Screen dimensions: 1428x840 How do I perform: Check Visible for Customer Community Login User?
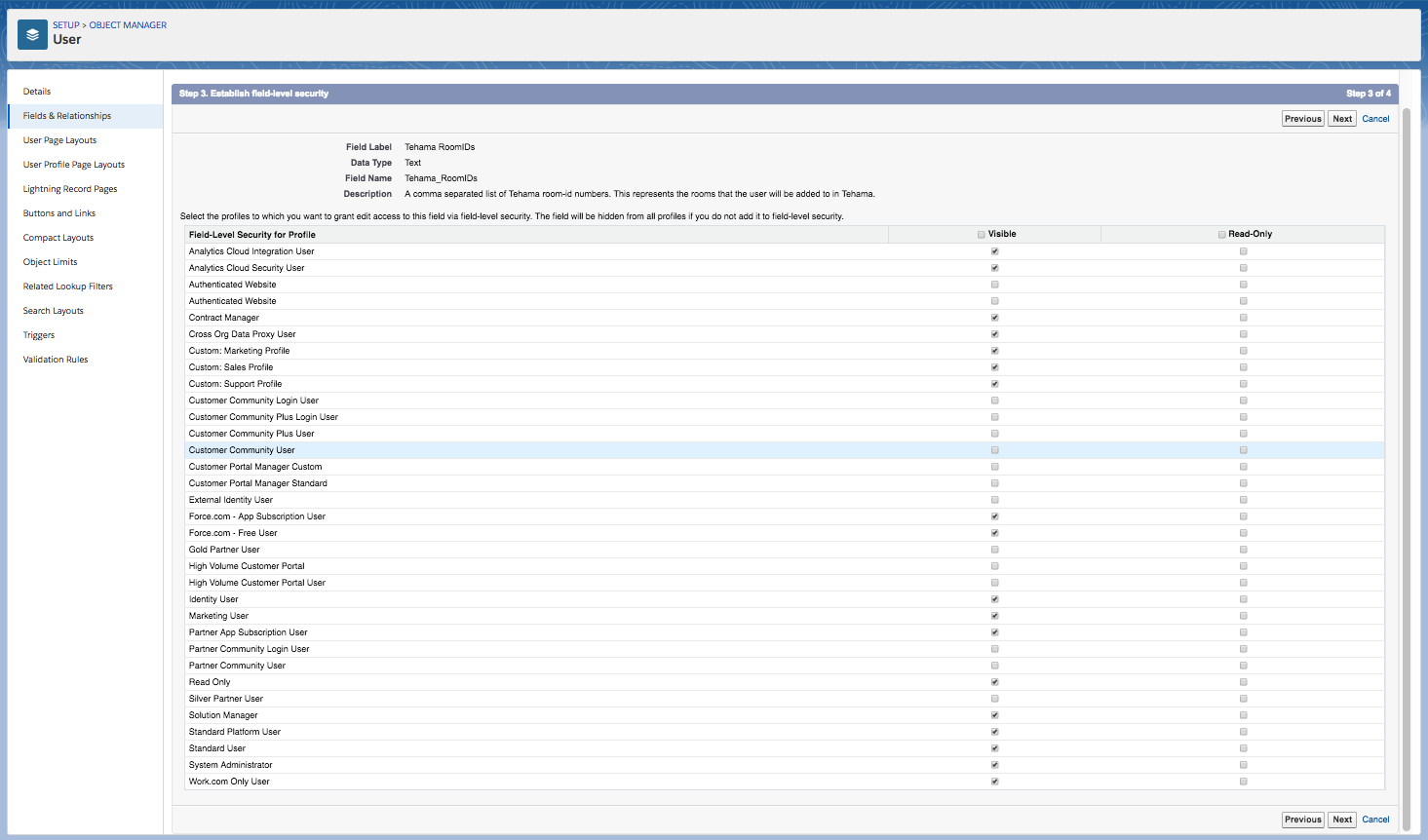coord(995,401)
